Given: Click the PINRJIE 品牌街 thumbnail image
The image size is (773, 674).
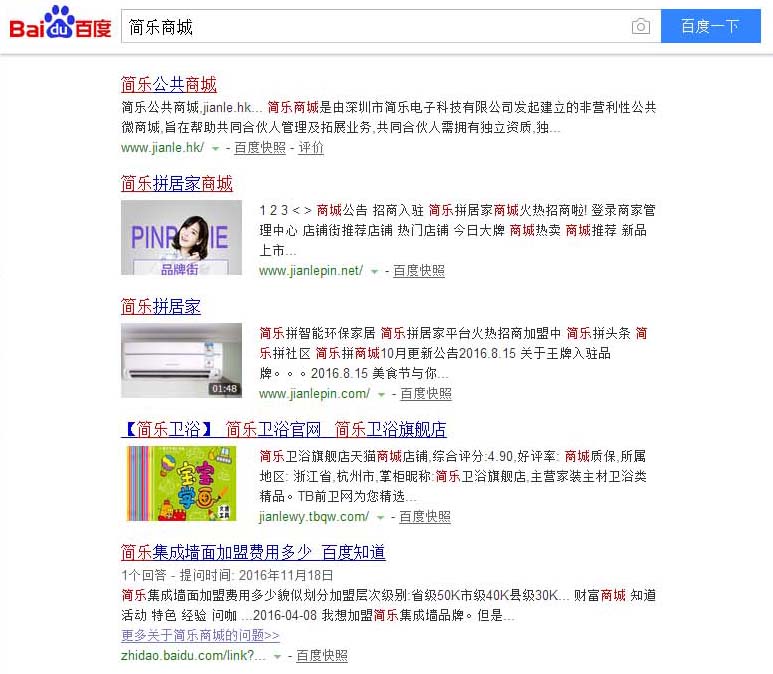Looking at the screenshot, I should (x=181, y=237).
